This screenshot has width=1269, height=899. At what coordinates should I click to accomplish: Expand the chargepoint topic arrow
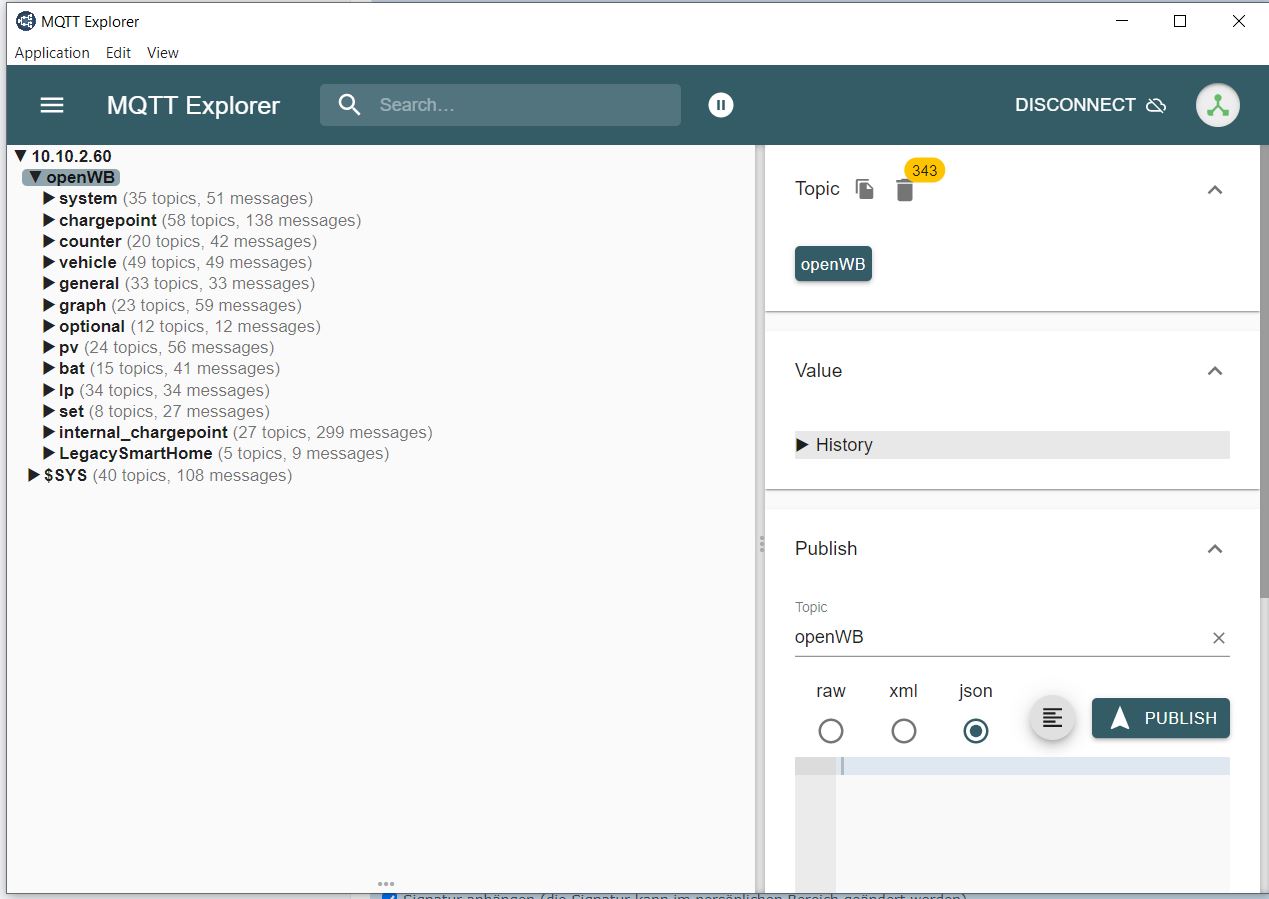tap(49, 220)
